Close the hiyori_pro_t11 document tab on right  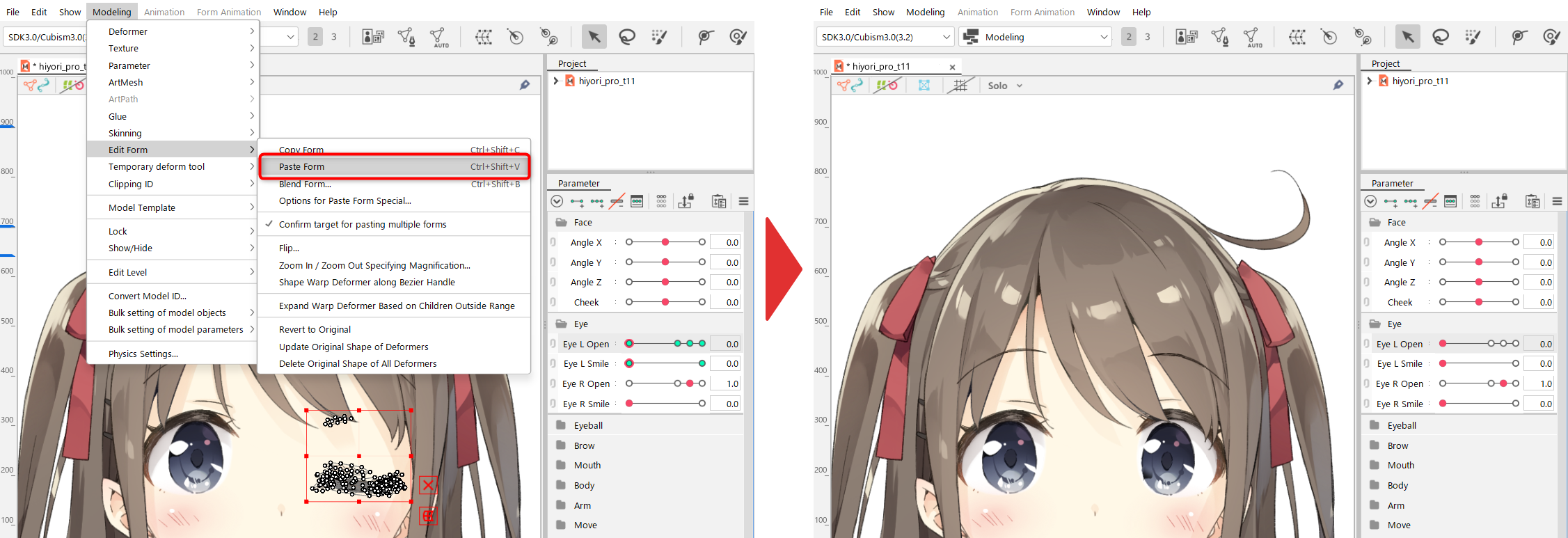point(952,67)
